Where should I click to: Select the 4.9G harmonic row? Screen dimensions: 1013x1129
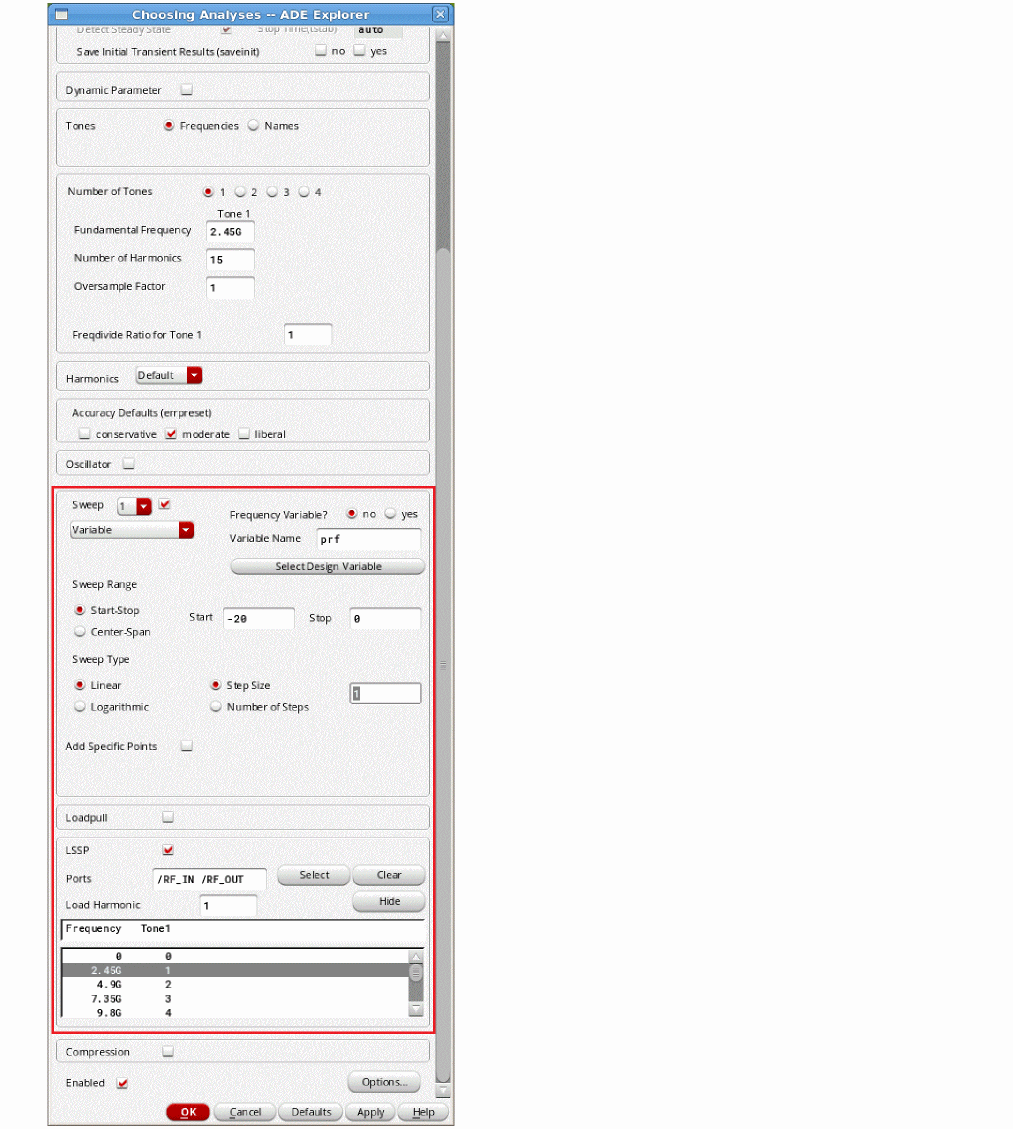tap(235, 984)
